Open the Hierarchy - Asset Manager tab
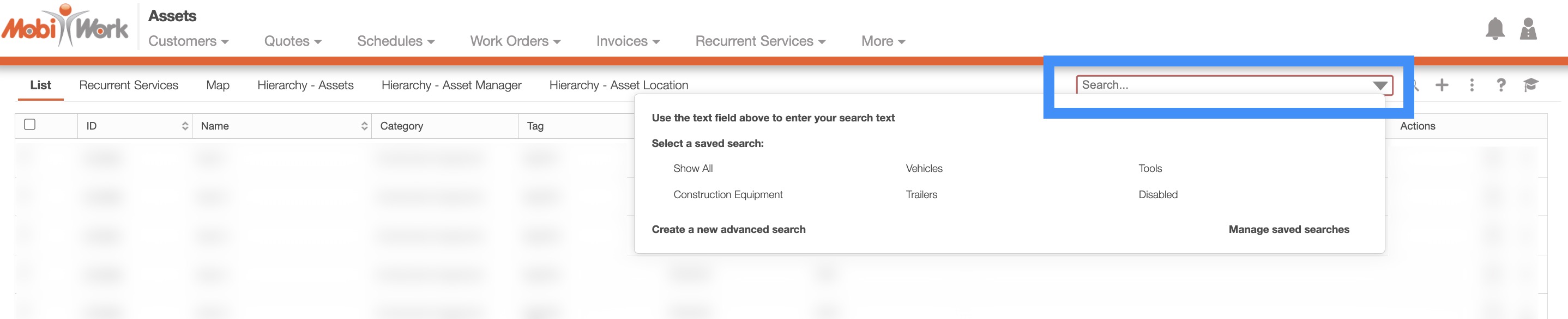Image resolution: width=1568 pixels, height=319 pixels. tap(451, 85)
